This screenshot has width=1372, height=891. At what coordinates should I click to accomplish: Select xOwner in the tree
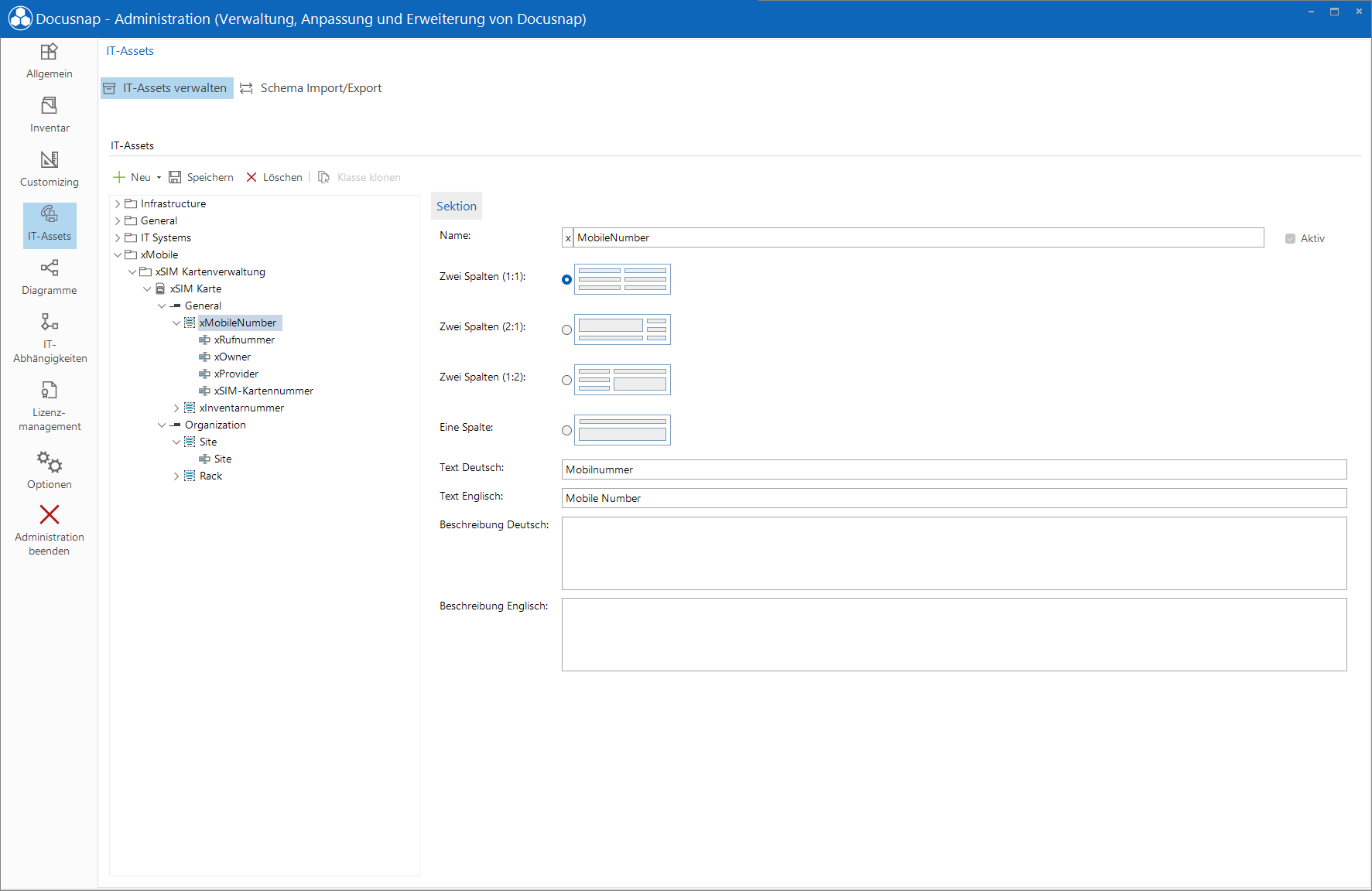[x=232, y=357]
